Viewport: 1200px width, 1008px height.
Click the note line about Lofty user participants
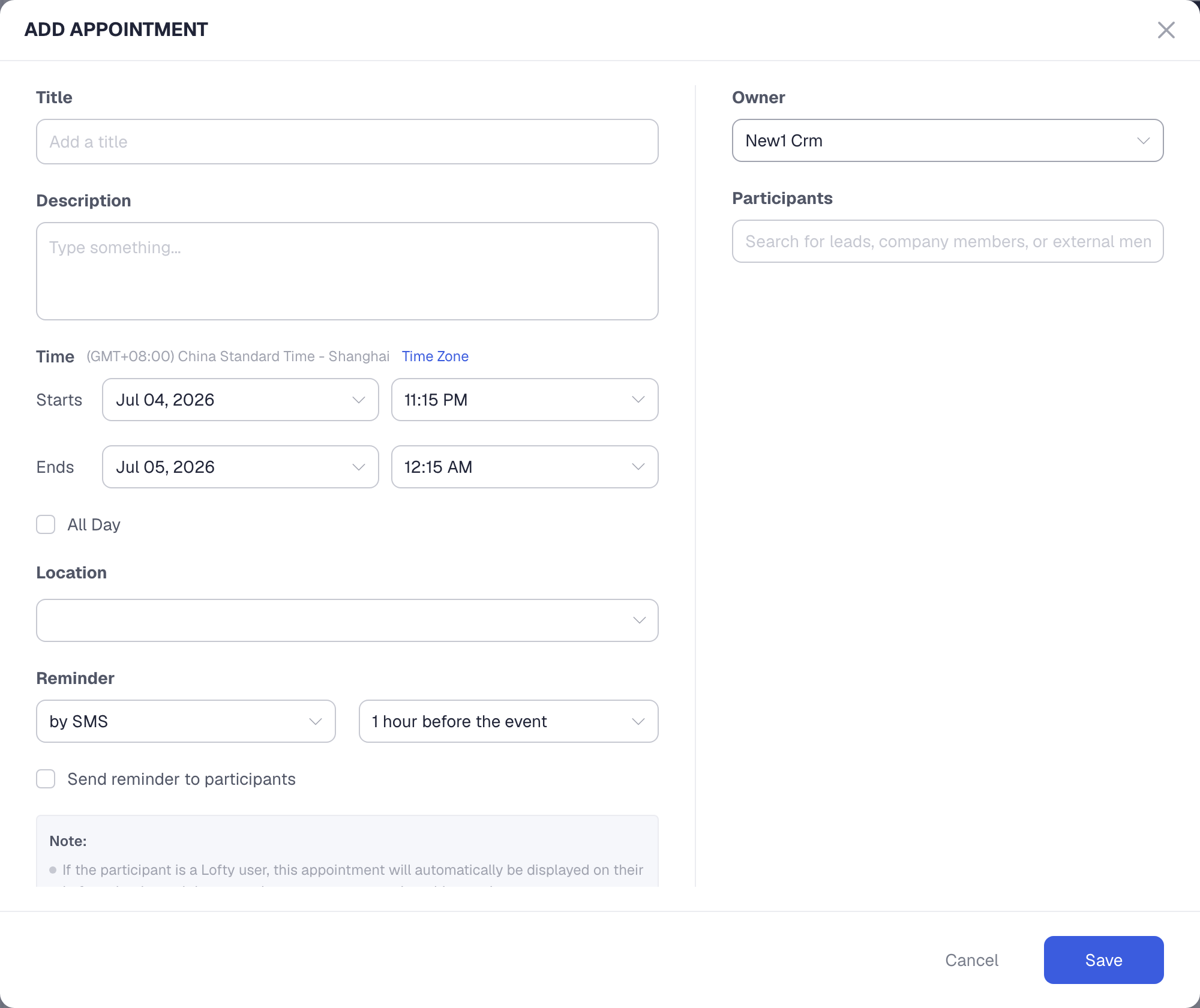tap(353, 870)
